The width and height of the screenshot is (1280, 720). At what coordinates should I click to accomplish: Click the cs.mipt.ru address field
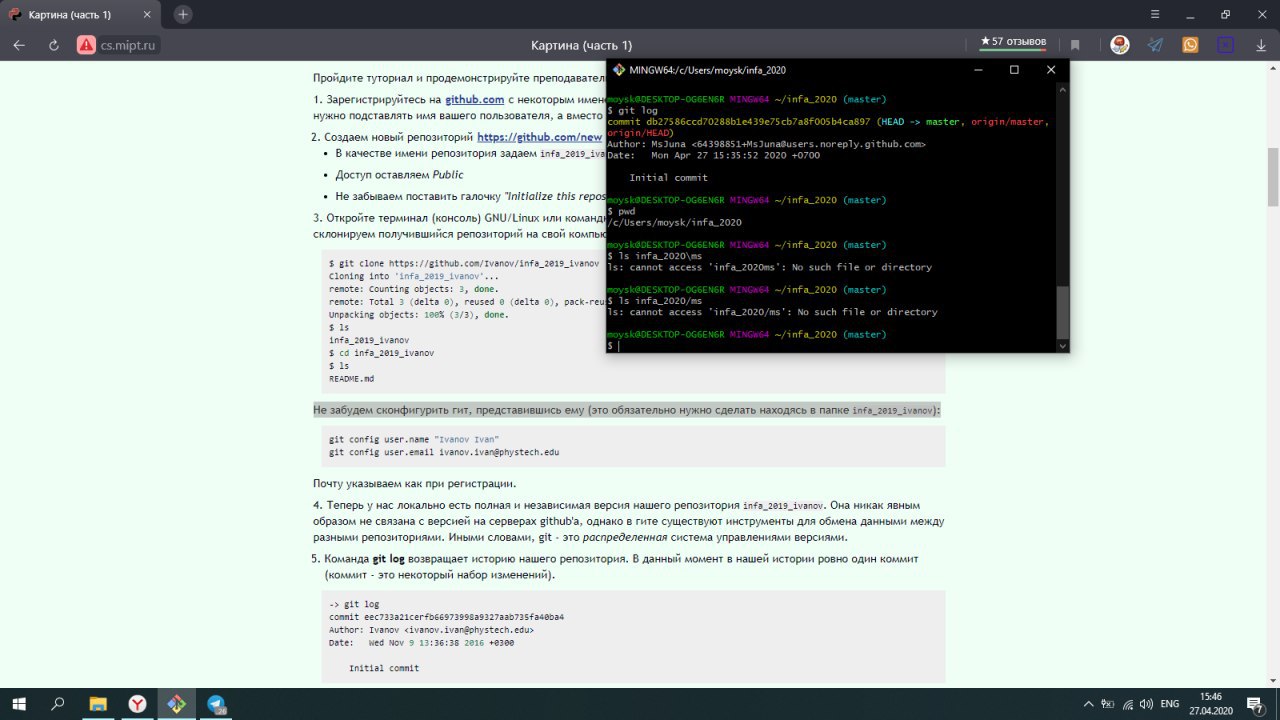(129, 45)
